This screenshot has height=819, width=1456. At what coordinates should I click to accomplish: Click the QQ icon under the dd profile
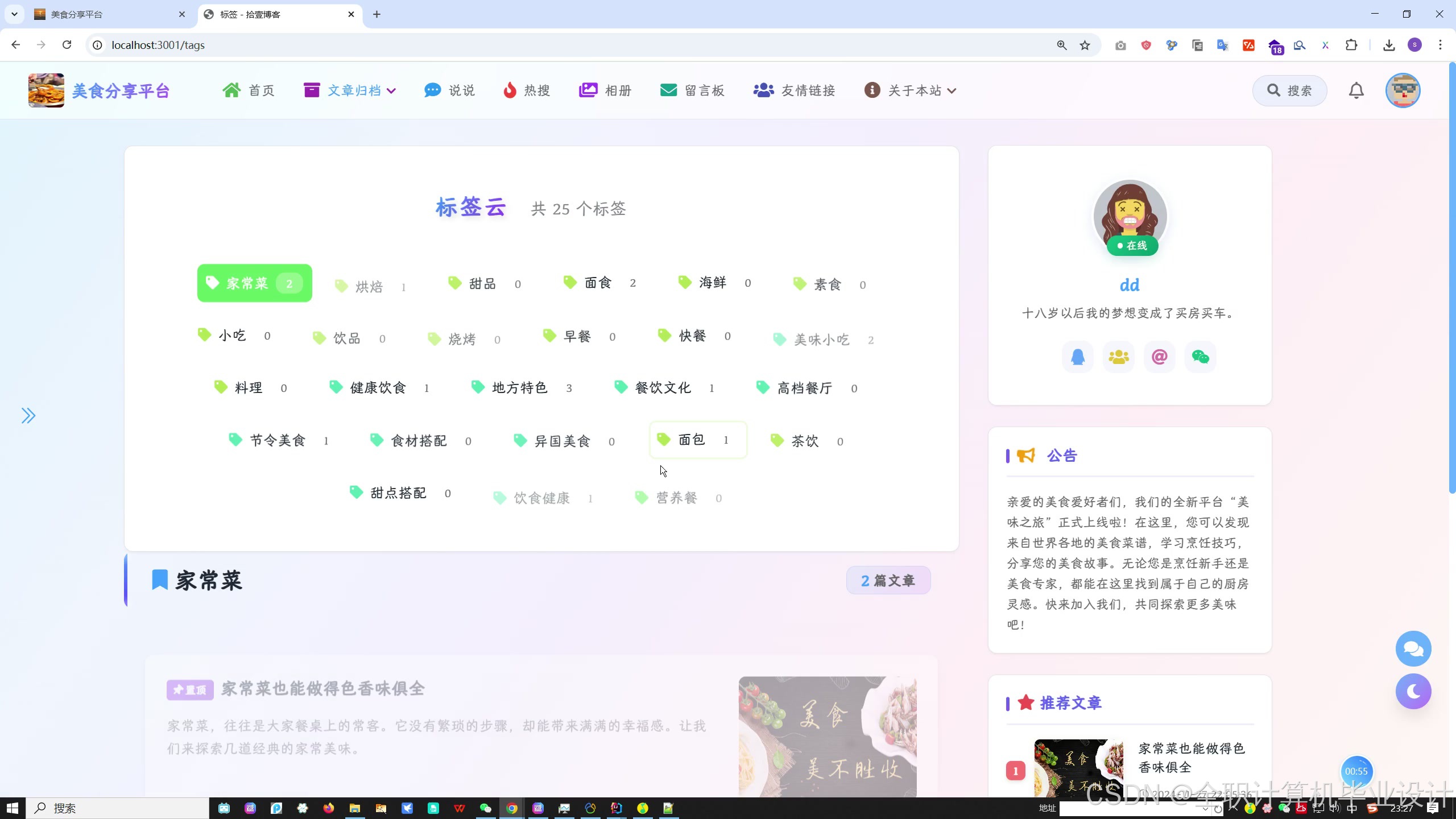1078,357
